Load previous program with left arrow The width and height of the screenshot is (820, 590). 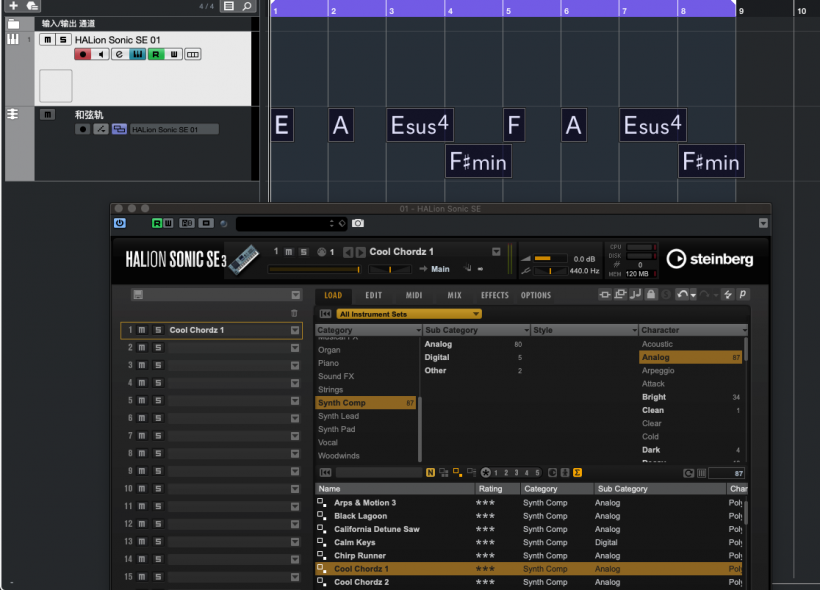348,252
